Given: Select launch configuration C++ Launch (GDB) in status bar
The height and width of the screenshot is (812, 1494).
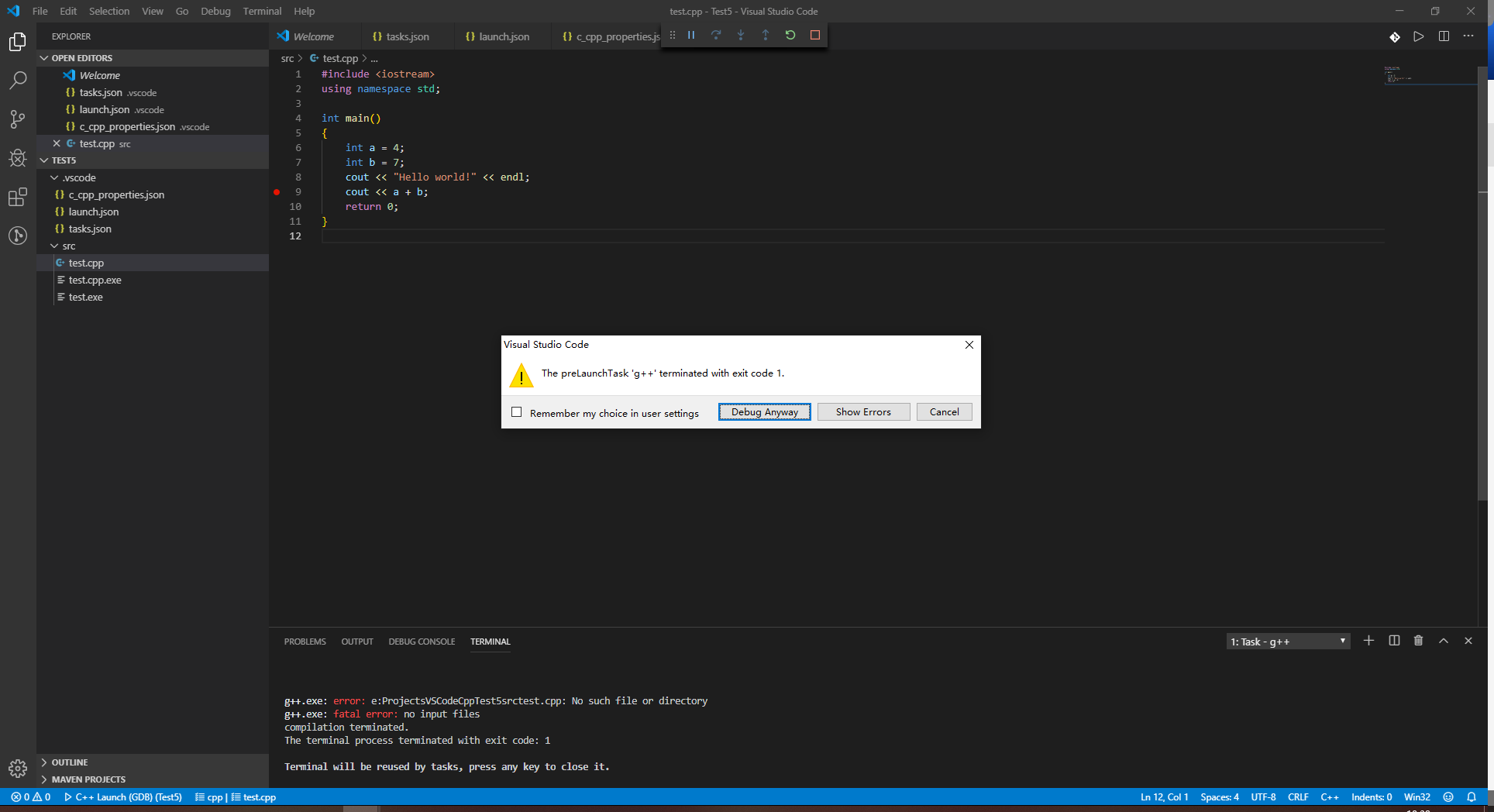Looking at the screenshot, I should coord(122,797).
